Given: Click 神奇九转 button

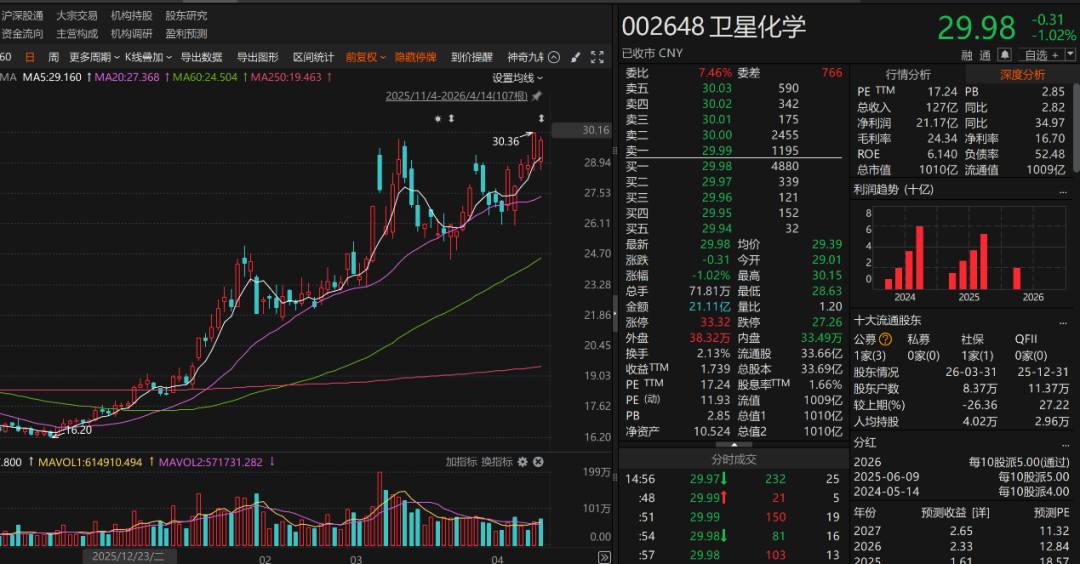Looking at the screenshot, I should click(x=526, y=57).
